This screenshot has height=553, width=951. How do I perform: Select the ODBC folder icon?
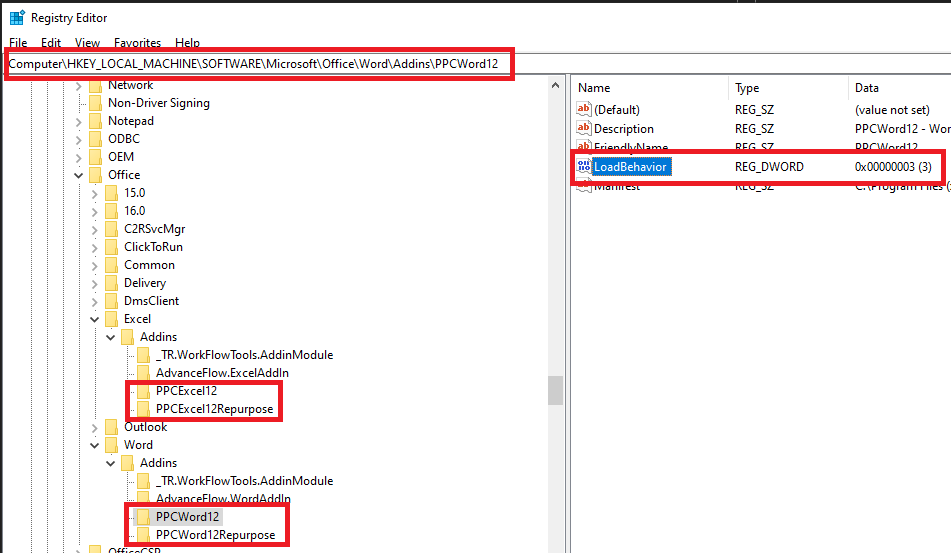point(96,139)
